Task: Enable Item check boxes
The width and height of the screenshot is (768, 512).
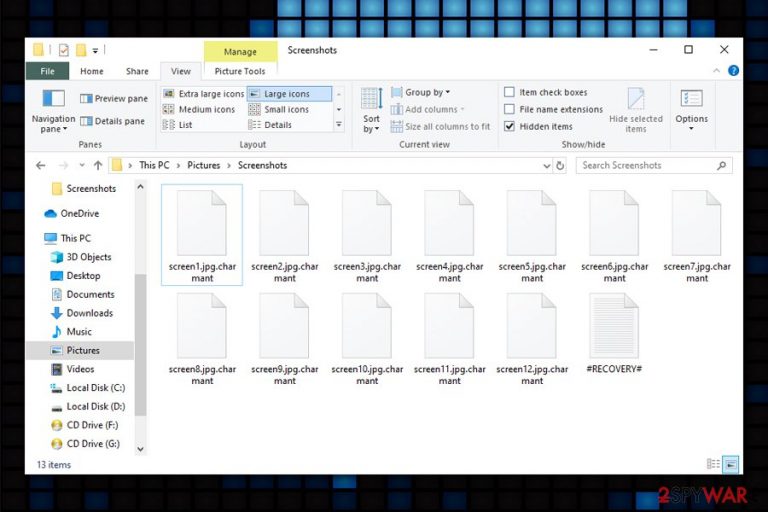Action: pyautogui.click(x=509, y=92)
